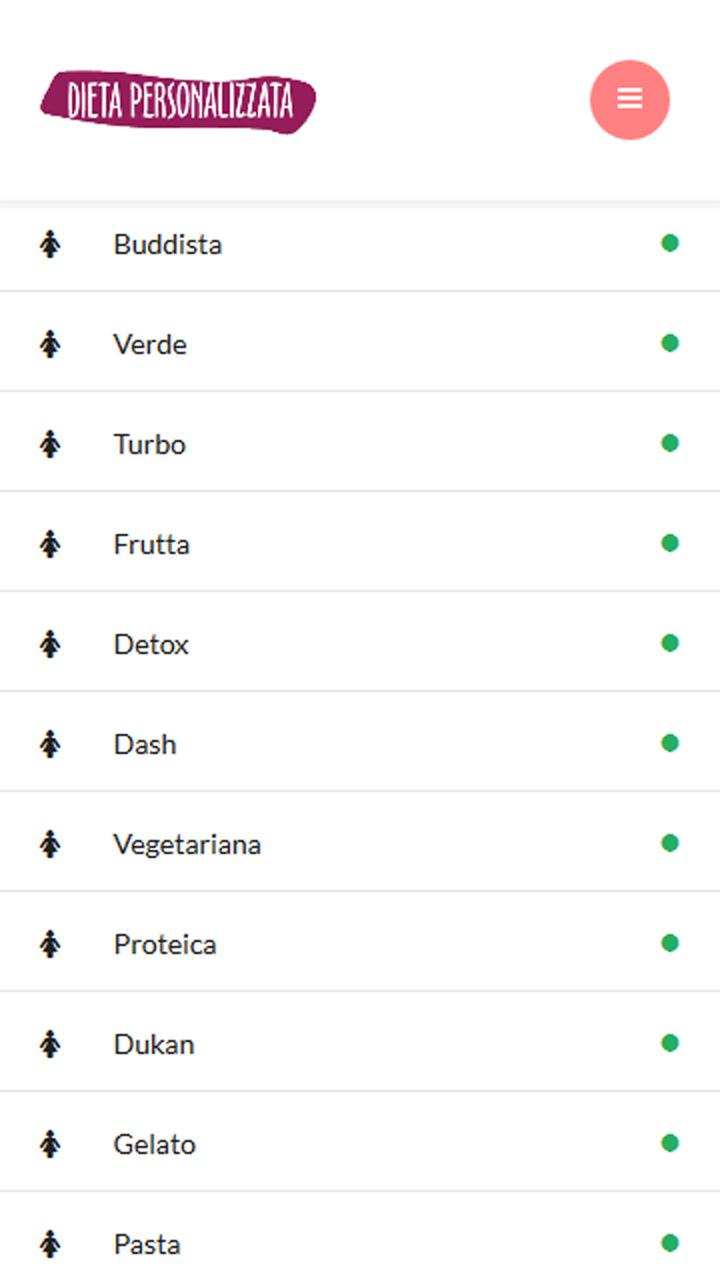The image size is (720, 1280).
Task: Click the person icon next to Vegetariana
Action: click(x=50, y=844)
